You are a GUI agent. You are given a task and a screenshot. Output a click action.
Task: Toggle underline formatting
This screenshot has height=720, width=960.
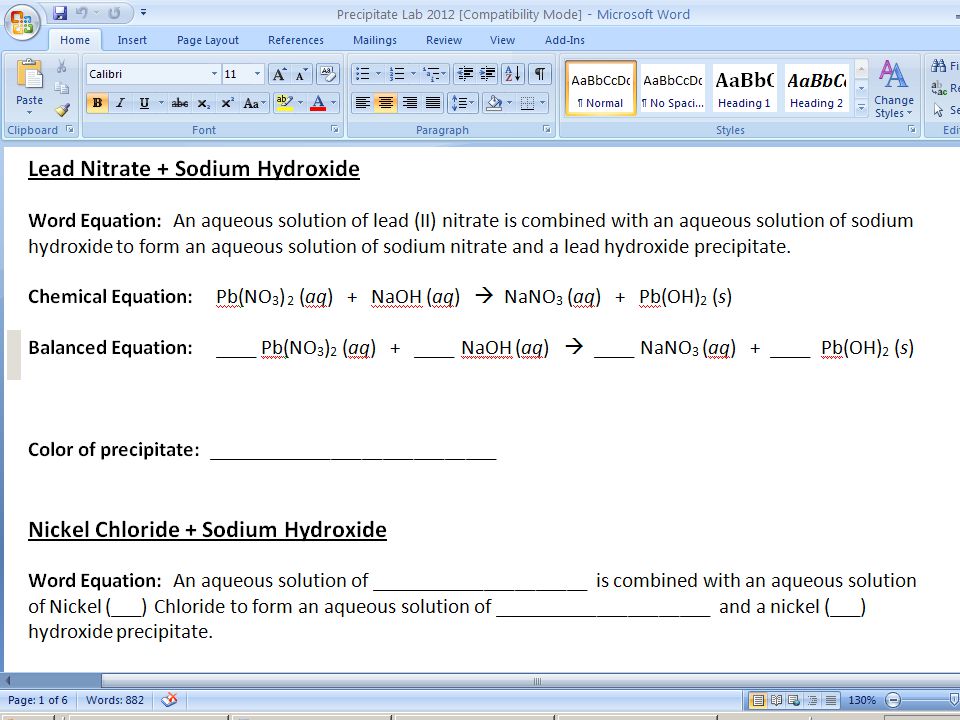(144, 103)
